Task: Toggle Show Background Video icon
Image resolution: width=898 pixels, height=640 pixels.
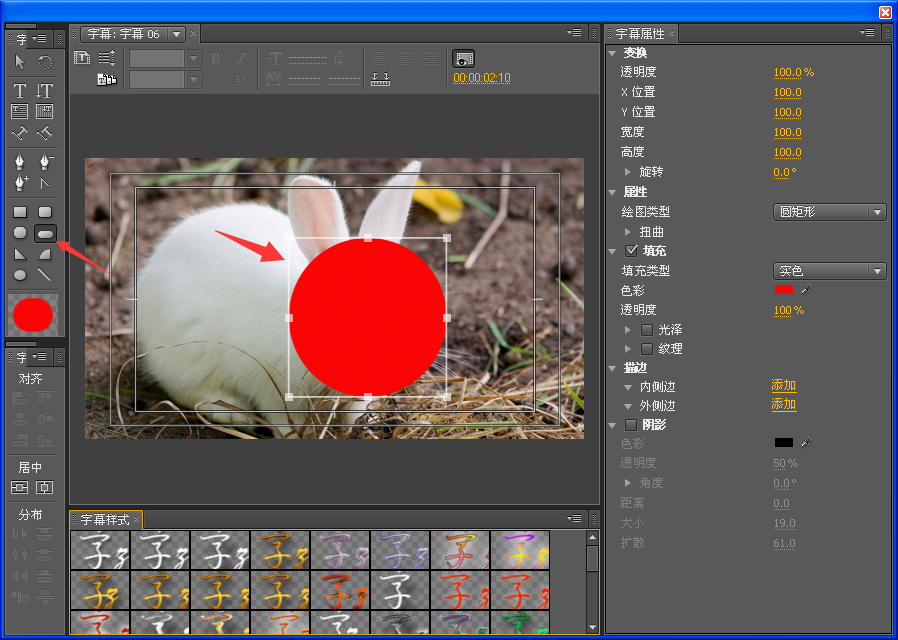Action: [463, 58]
